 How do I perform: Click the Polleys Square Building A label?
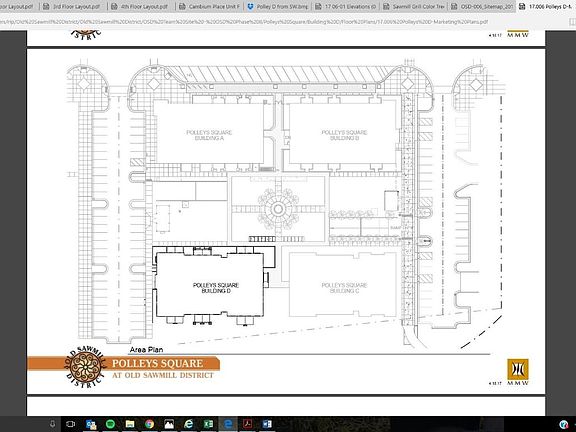coord(209,135)
